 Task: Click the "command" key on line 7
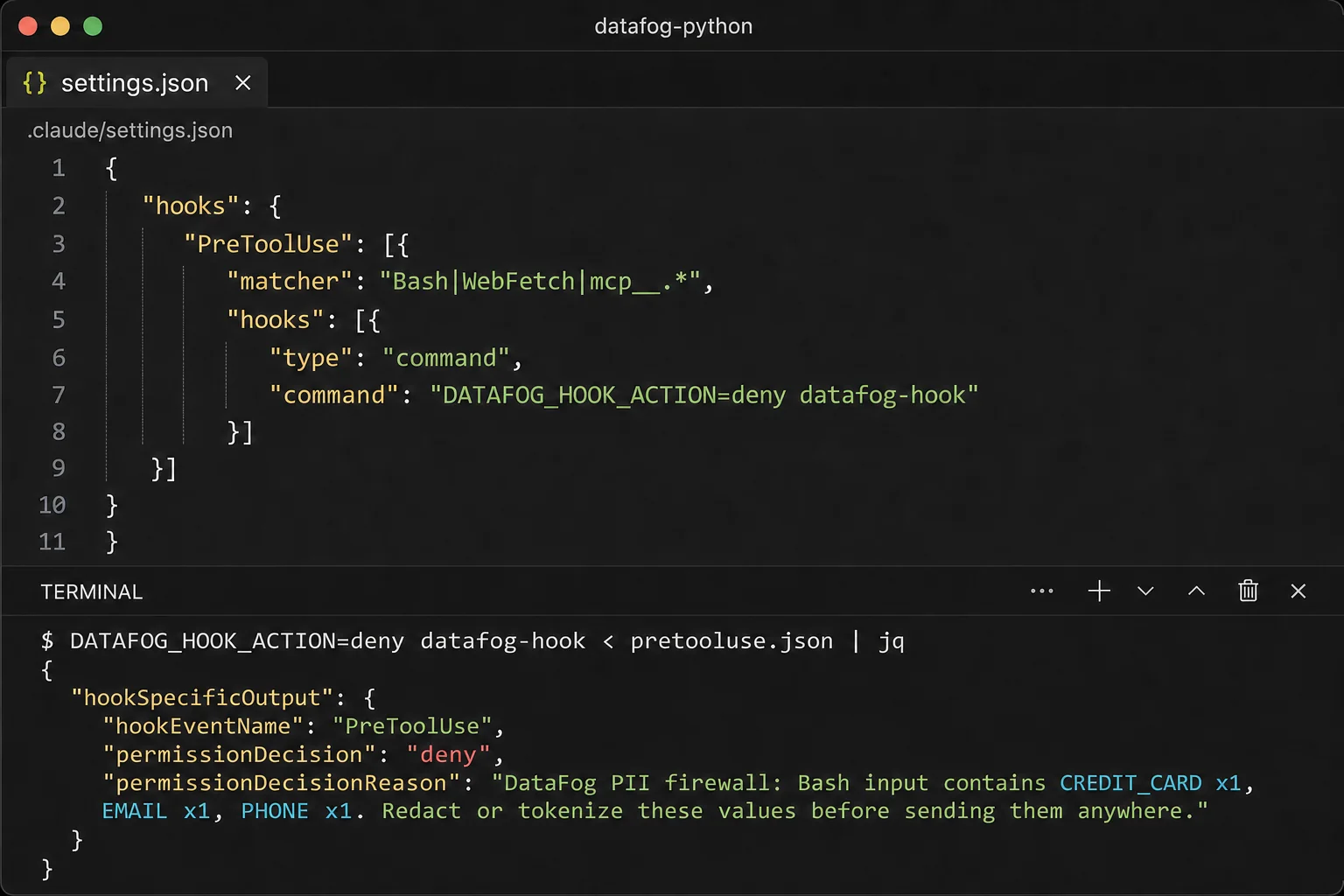[333, 395]
